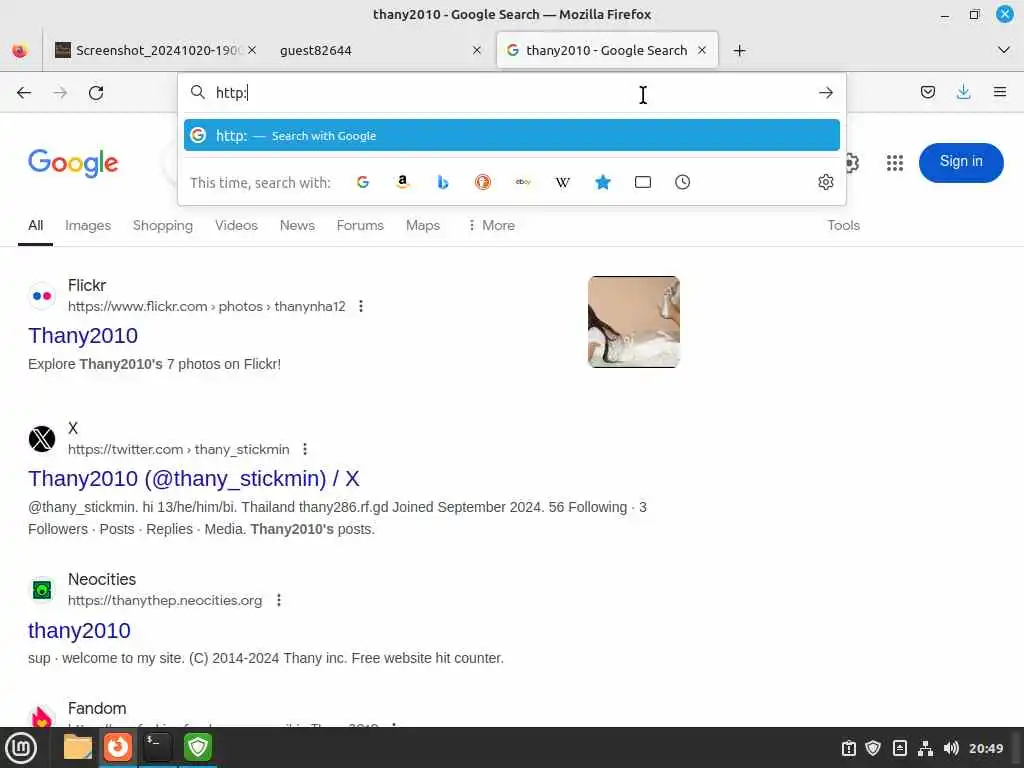Switch to Maps results
The image size is (1024, 768).
(423, 225)
